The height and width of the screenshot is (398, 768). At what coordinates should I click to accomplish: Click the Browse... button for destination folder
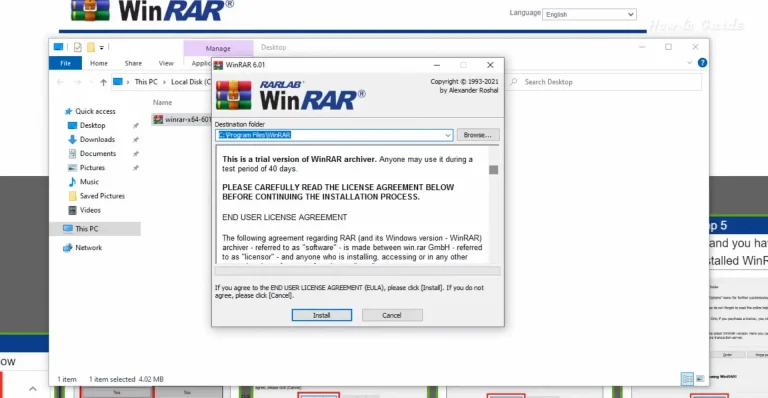point(478,135)
